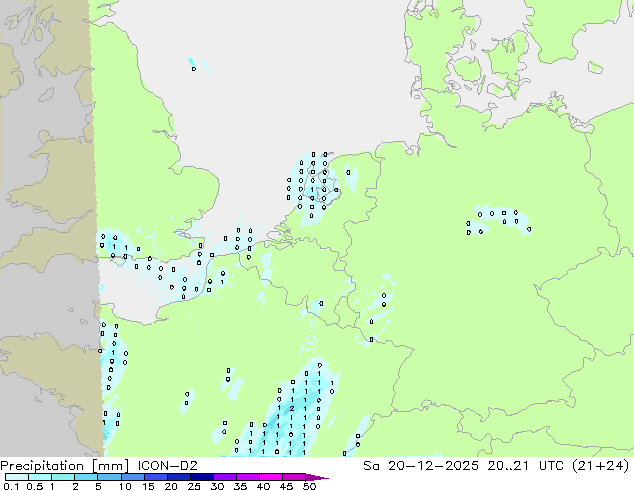This screenshot has height=490, width=634.
Task: Select the purple legend swatch between 30 and 35
Action: 225,477
